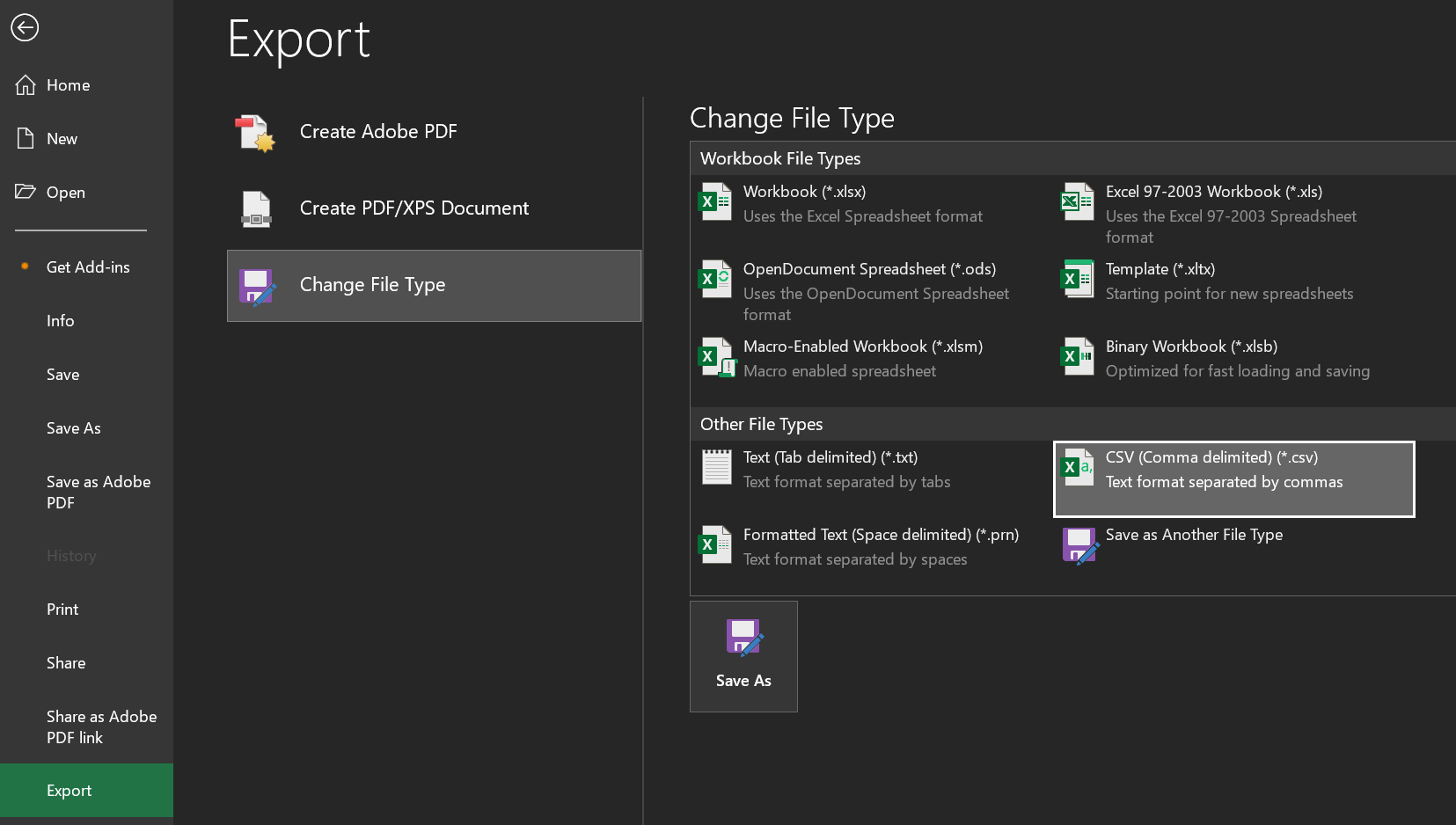
Task: Choose Save as Another File Type label
Action: tap(1194, 535)
